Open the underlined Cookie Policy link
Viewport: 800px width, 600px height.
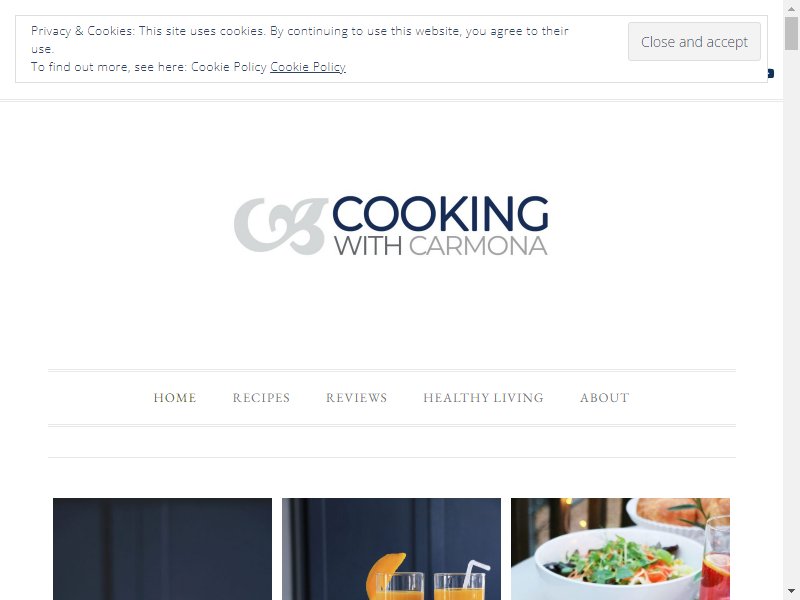pos(308,67)
